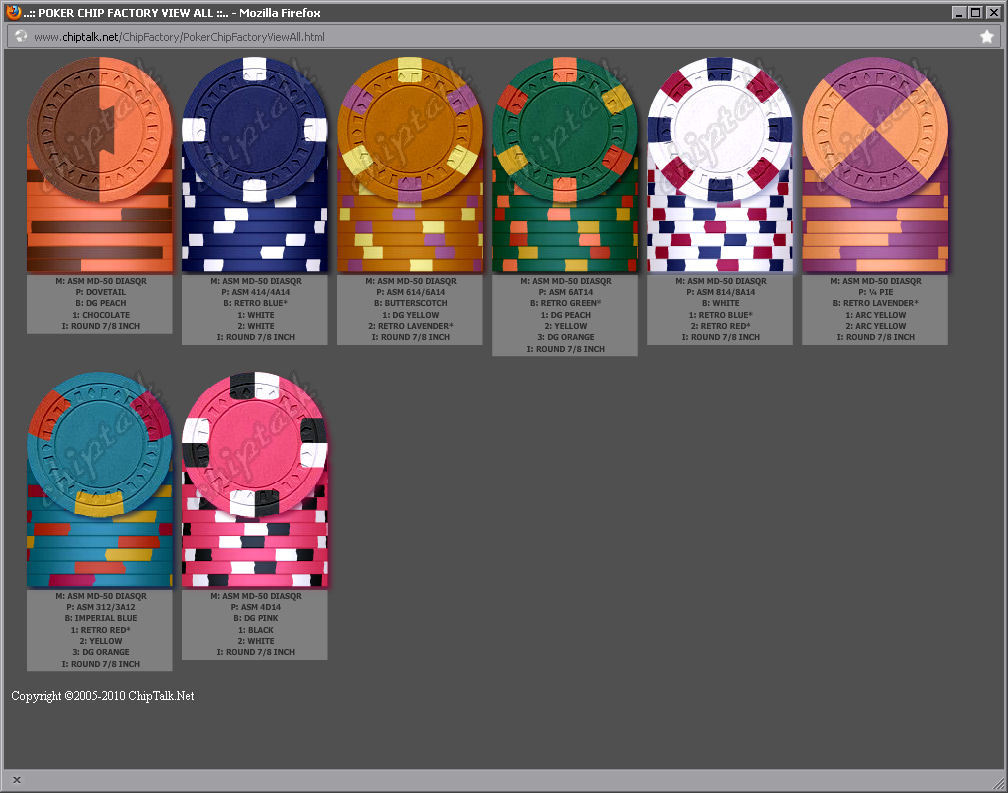The image size is (1008, 793).
Task: Click the Firefox logo in title bar
Action: 13,12
